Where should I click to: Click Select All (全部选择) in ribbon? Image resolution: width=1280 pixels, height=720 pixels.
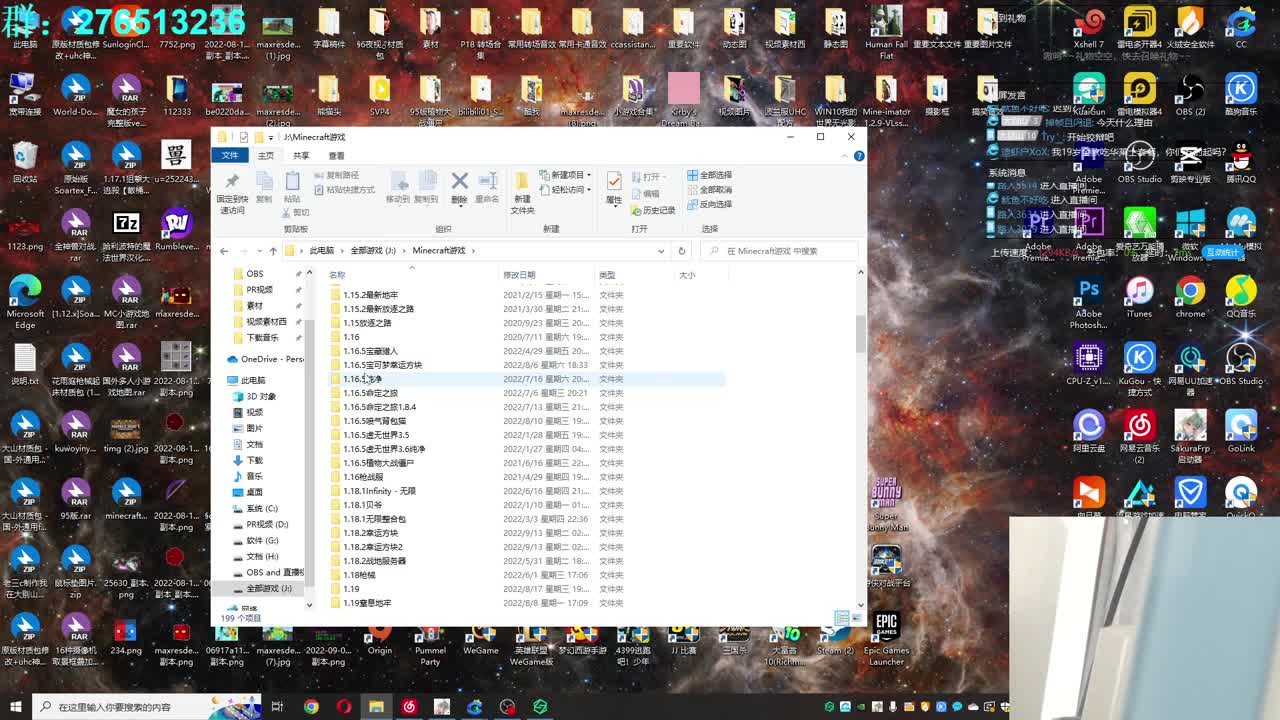coord(710,175)
